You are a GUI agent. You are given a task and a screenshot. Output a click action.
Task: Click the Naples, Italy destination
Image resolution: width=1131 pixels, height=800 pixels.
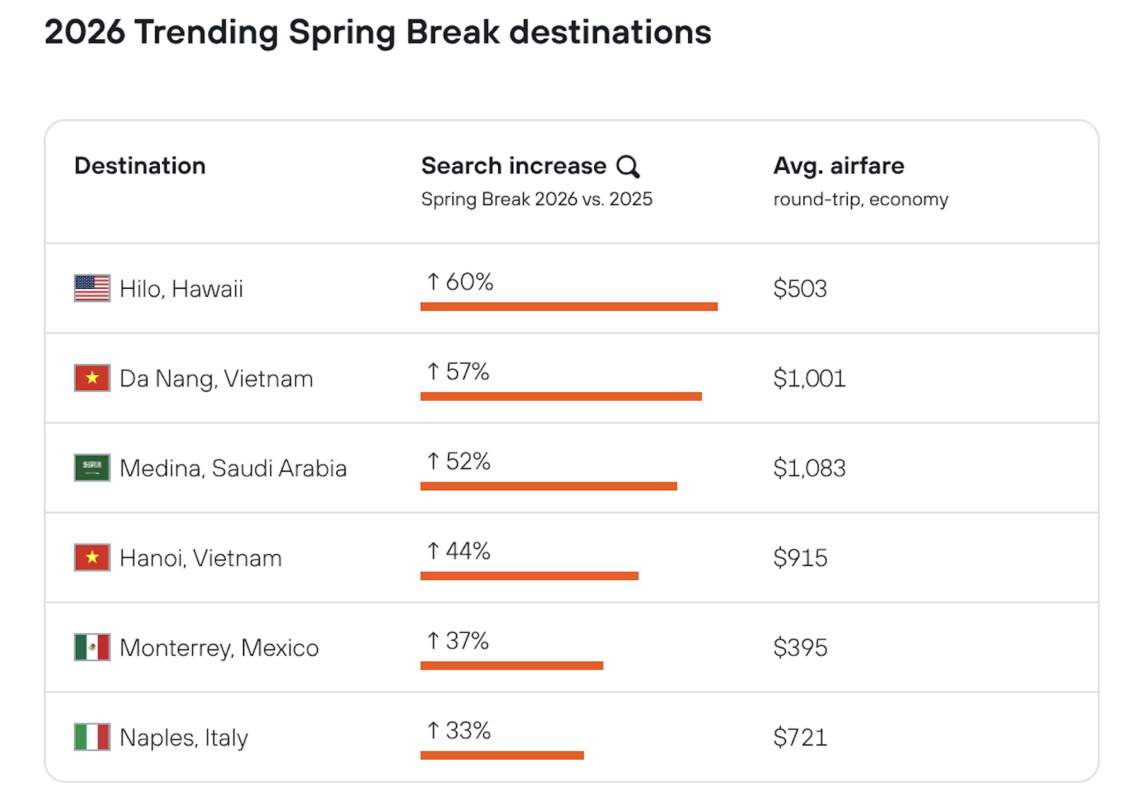click(x=184, y=738)
